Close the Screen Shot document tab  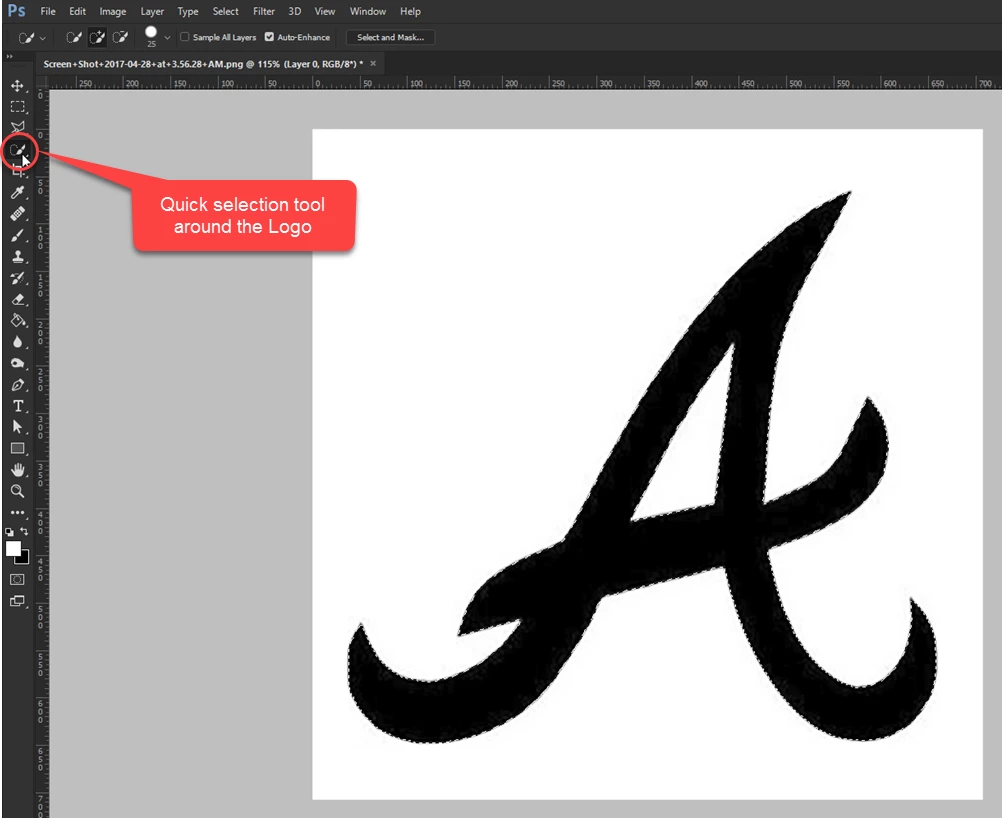[x=373, y=63]
